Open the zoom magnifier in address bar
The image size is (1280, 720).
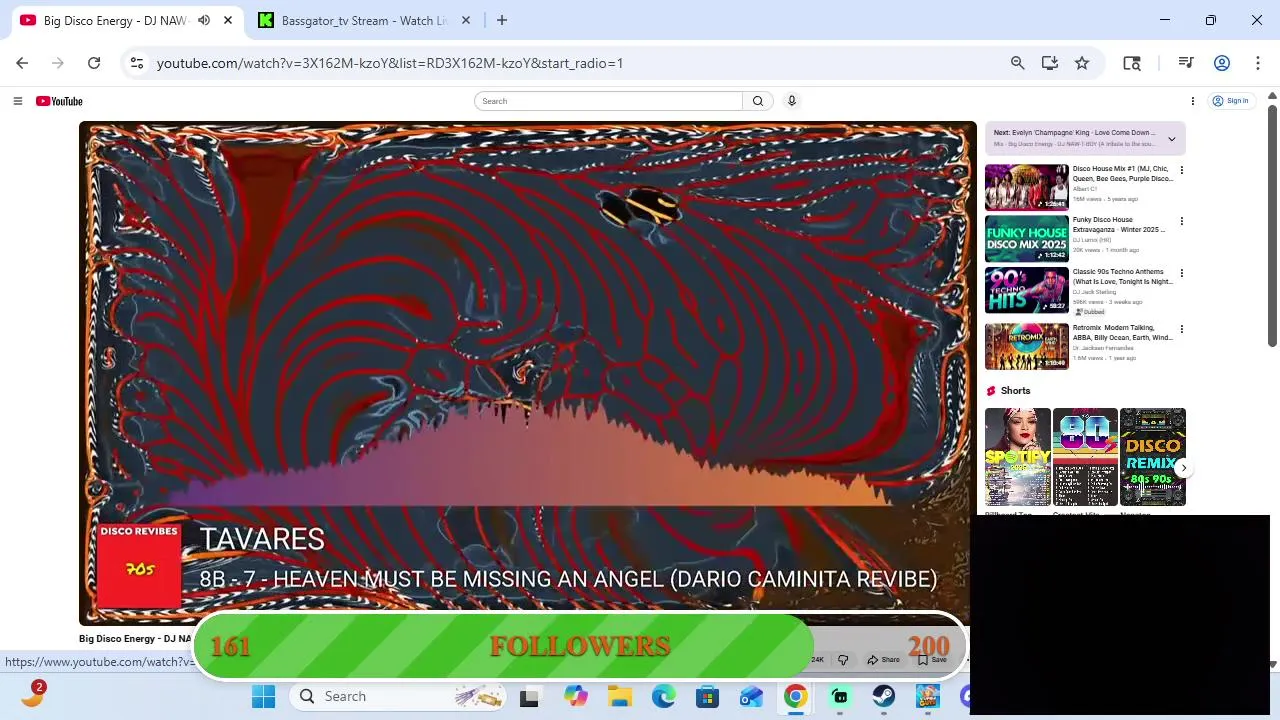coord(1017,63)
